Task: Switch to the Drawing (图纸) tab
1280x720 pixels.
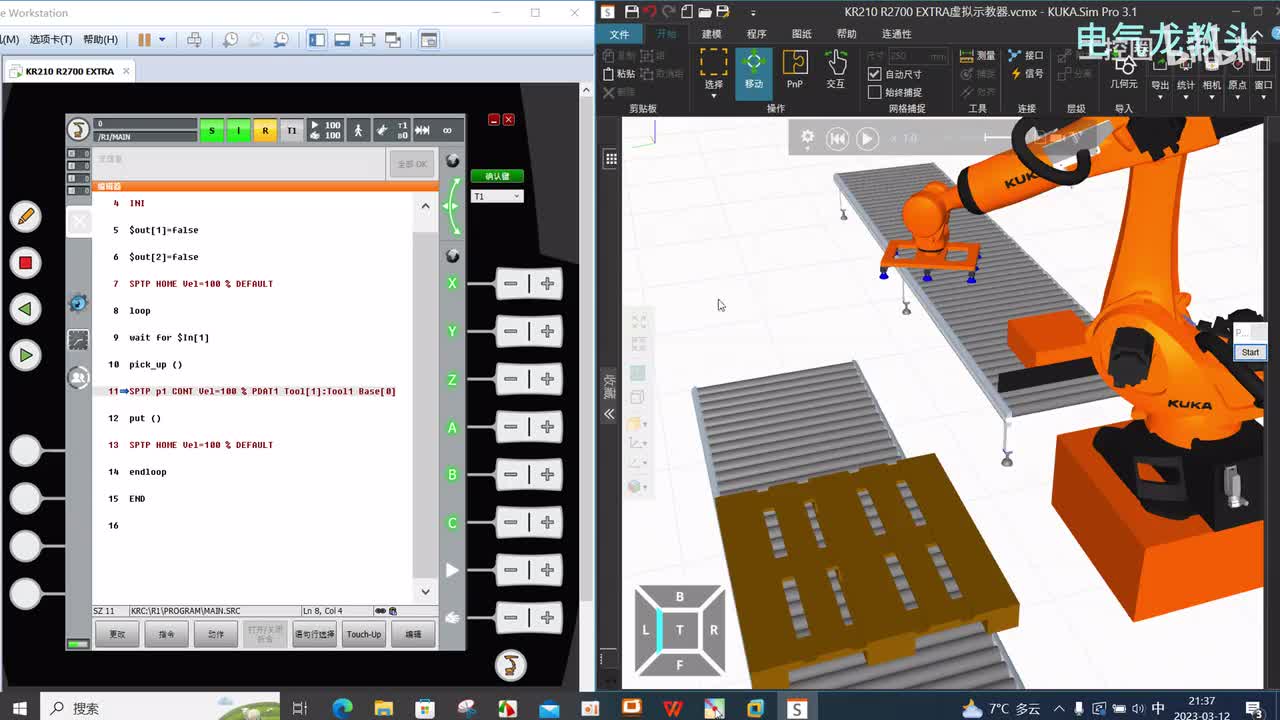Action: tap(801, 34)
